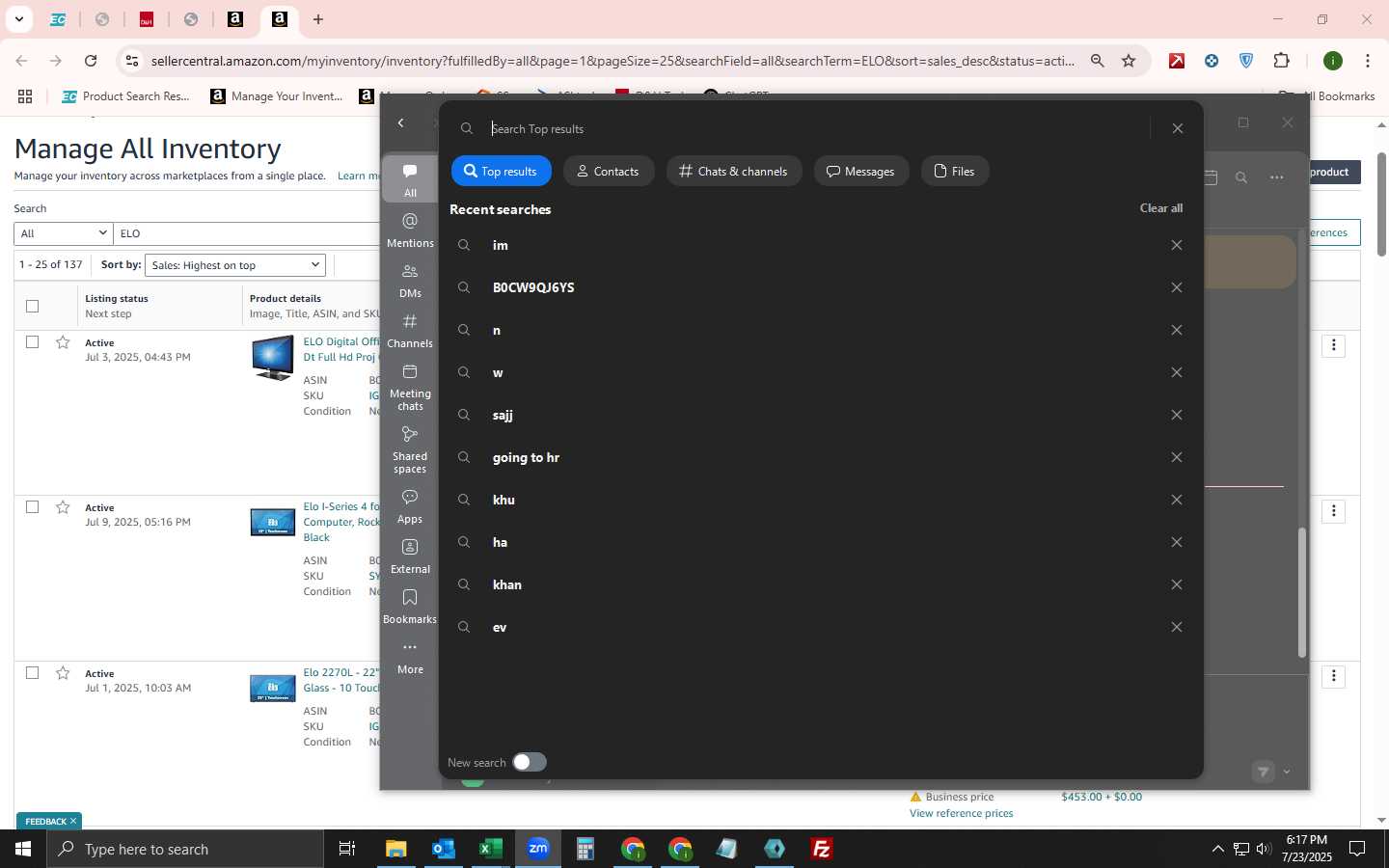The image size is (1389, 868).
Task: Remove recent search 'ev'
Action: tap(1177, 627)
